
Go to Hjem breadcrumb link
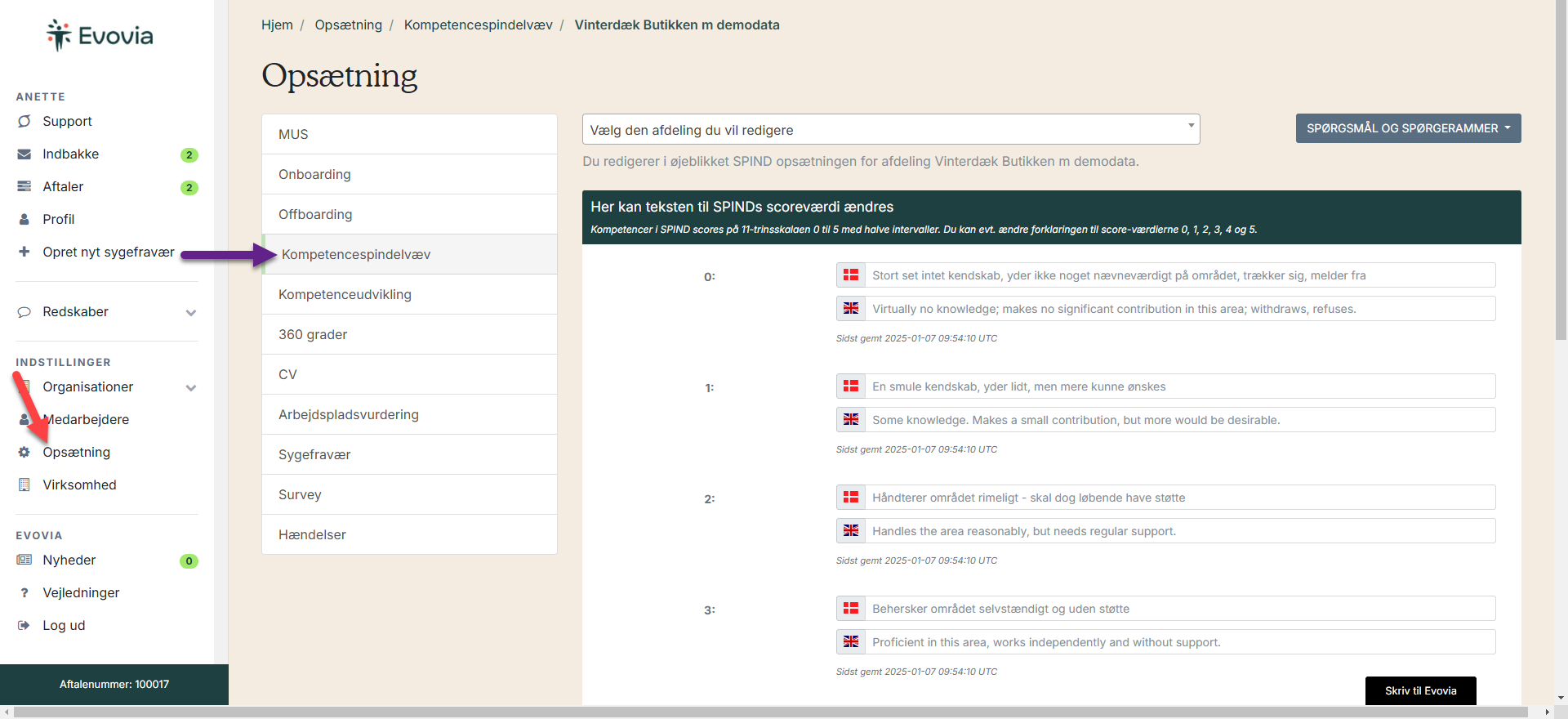point(277,25)
